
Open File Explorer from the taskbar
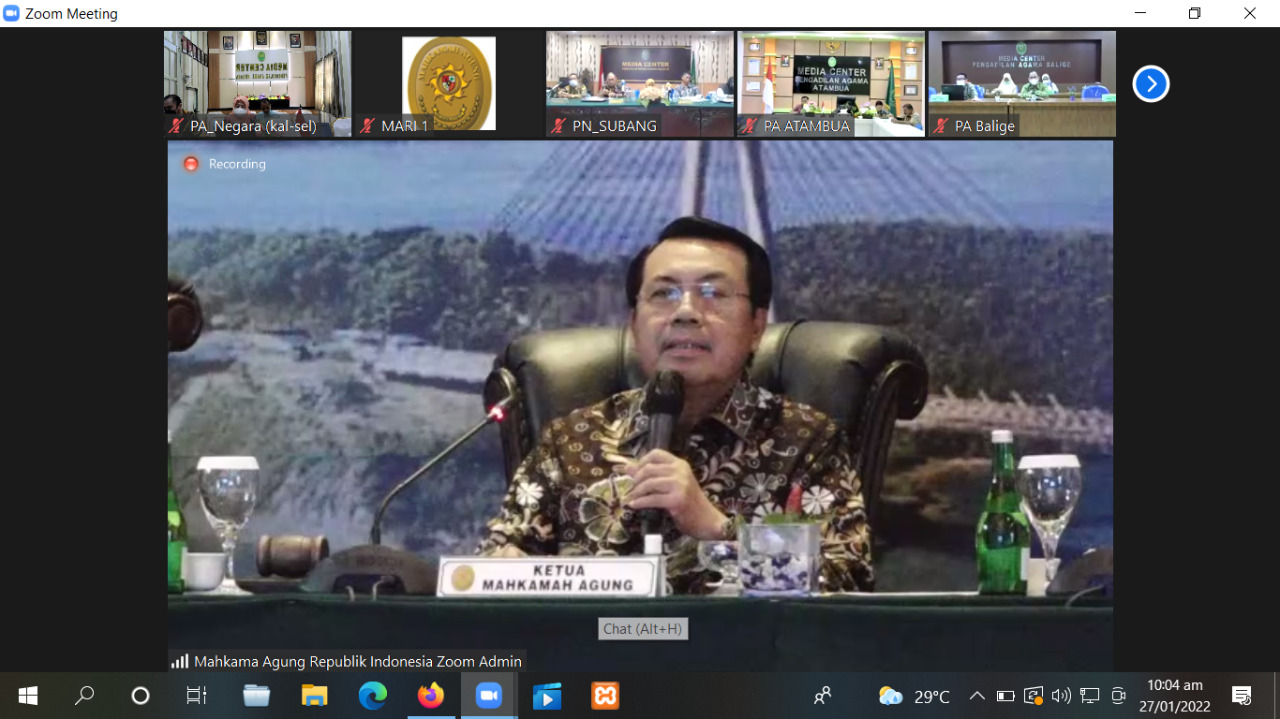[x=315, y=695]
